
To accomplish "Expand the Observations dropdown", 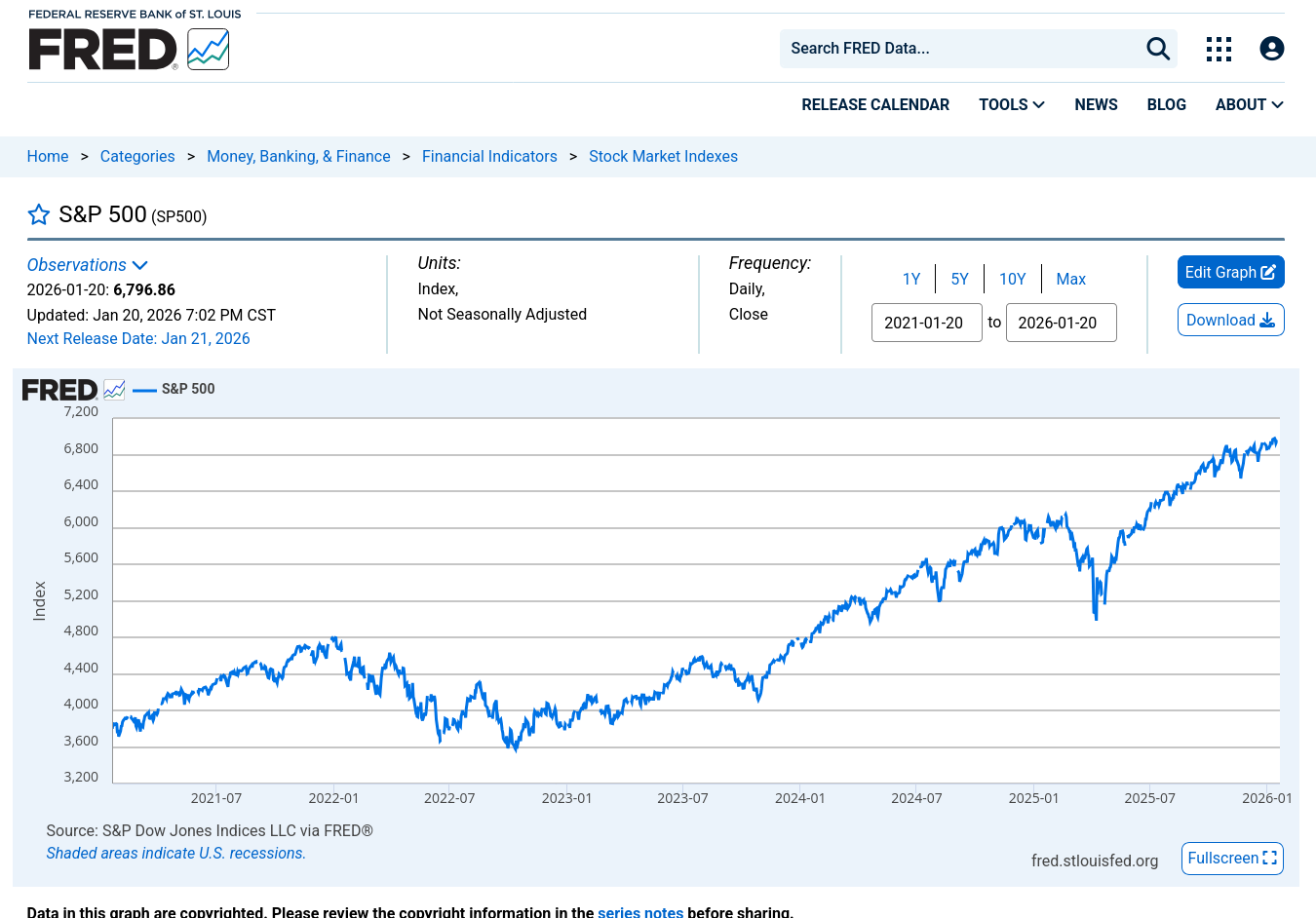I will coord(88,265).
